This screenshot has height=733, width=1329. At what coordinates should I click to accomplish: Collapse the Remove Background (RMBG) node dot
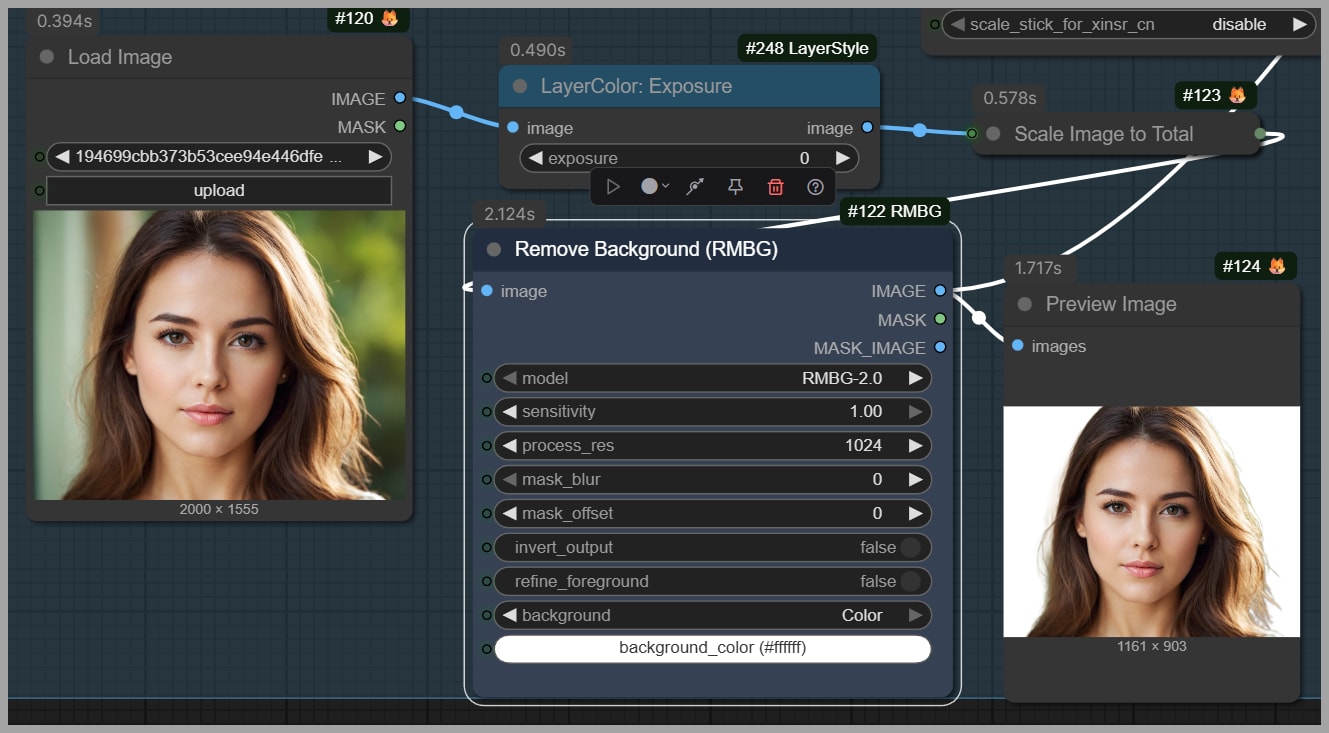click(x=493, y=249)
